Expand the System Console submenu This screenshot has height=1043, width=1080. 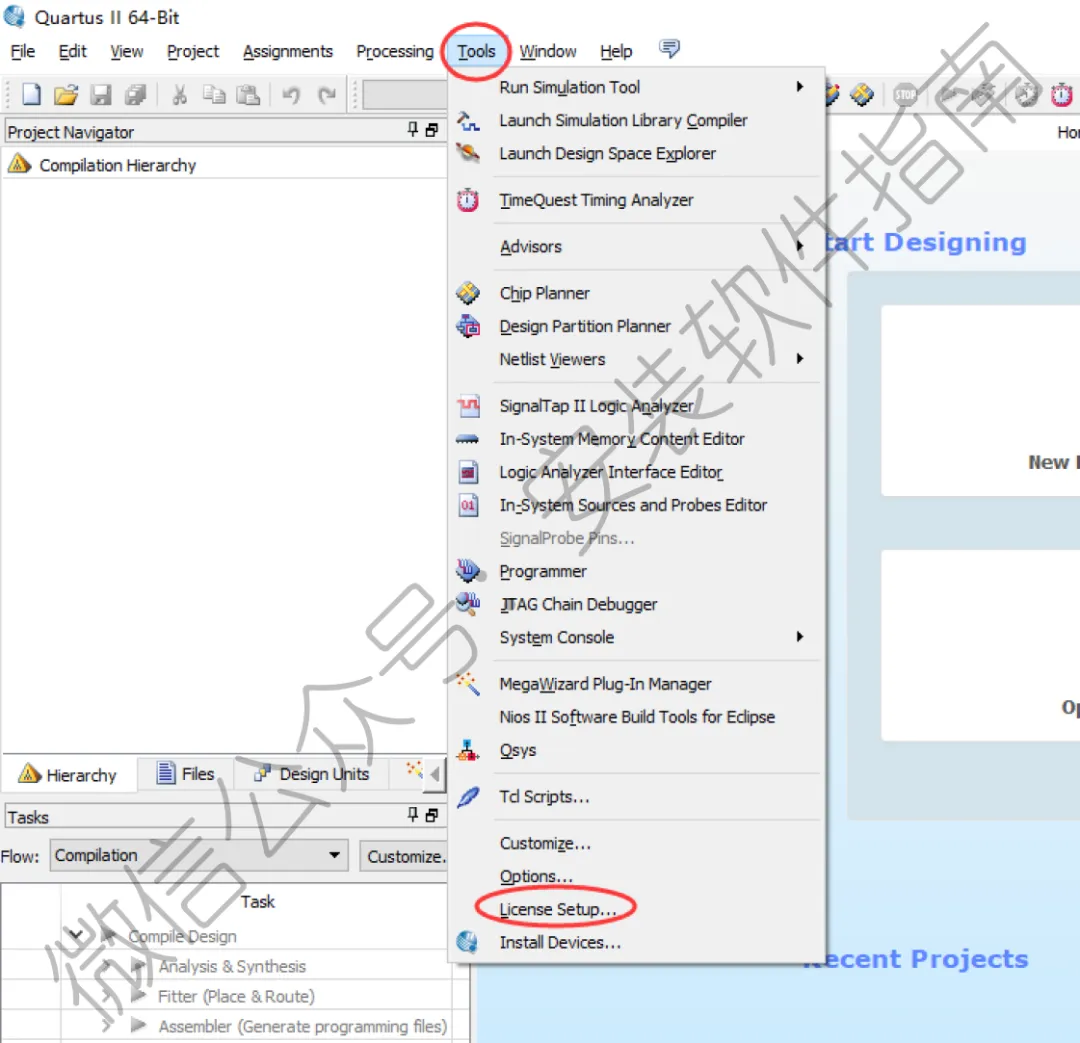click(x=800, y=637)
